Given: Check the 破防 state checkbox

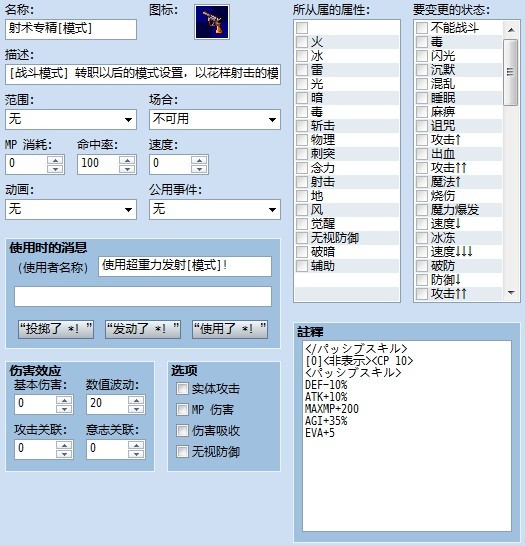Looking at the screenshot, I should (x=422, y=266).
